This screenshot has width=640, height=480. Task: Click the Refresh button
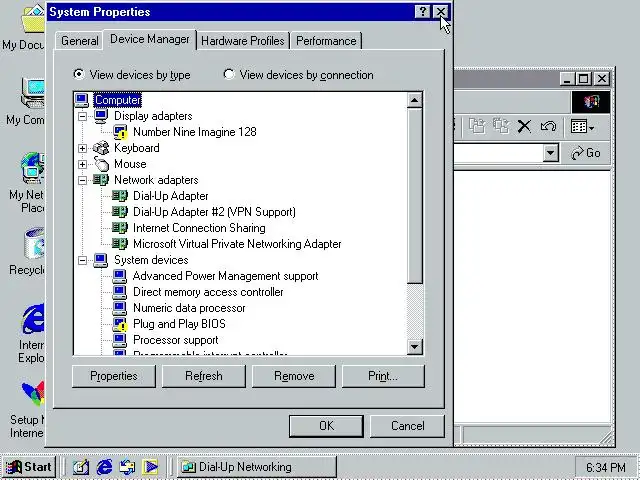[x=204, y=376]
